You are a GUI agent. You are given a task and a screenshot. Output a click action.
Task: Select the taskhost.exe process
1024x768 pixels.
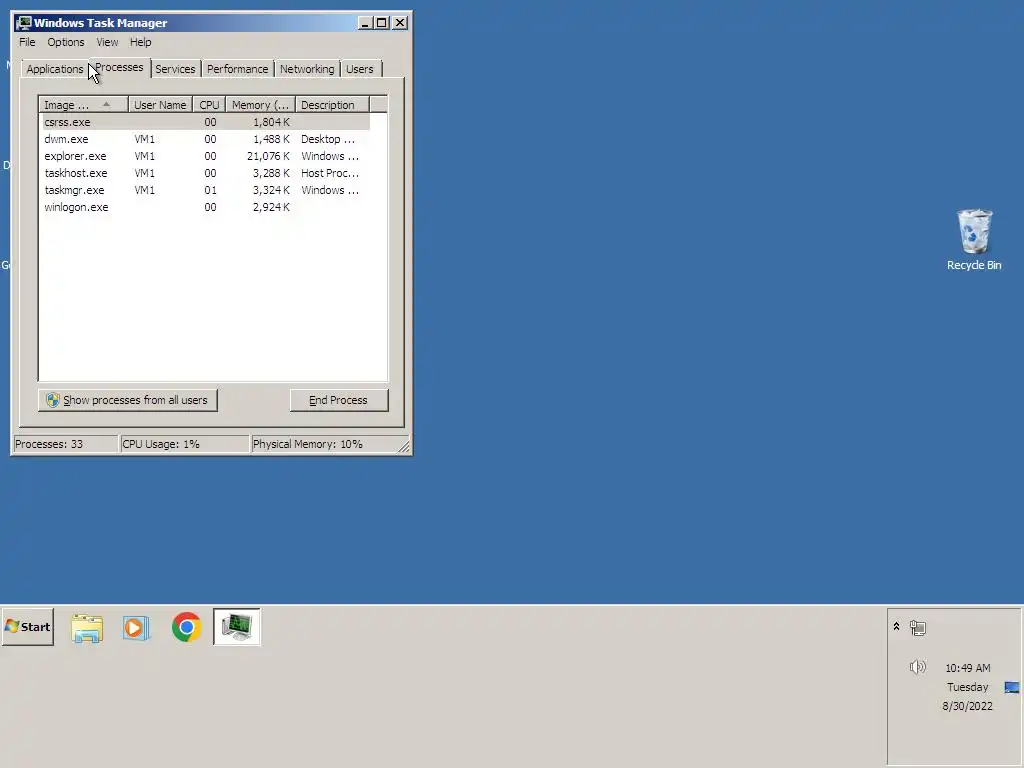coord(206,173)
